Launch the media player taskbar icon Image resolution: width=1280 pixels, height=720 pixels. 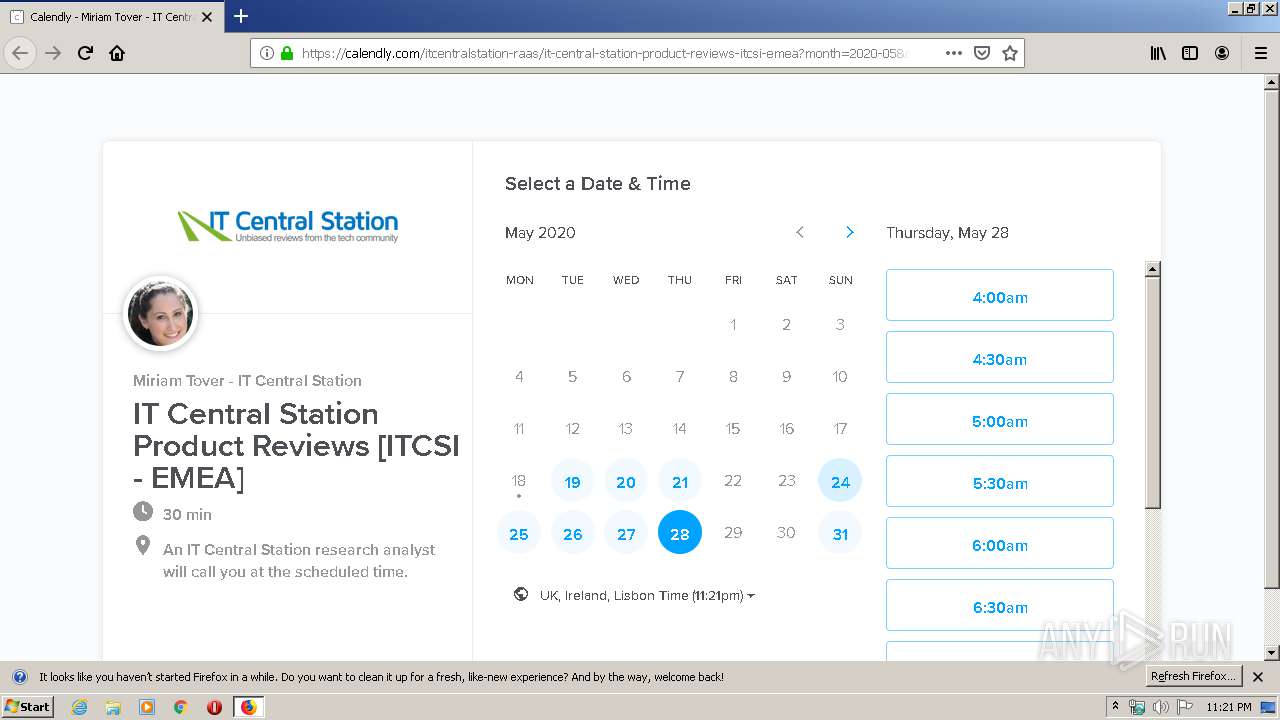click(147, 707)
